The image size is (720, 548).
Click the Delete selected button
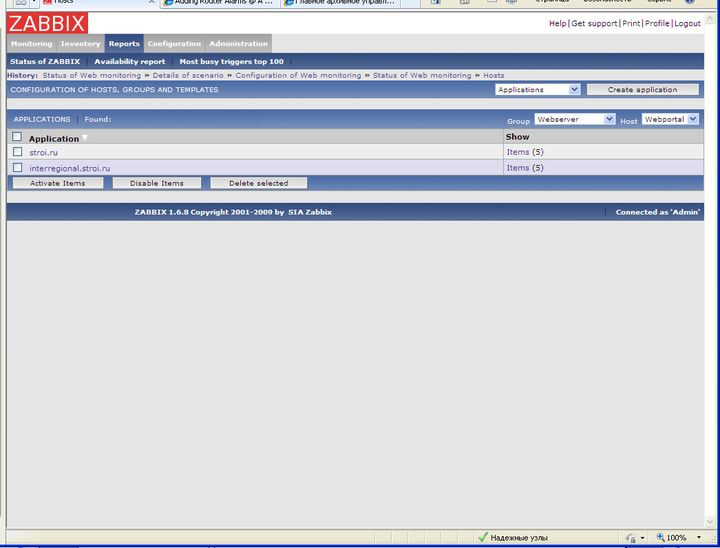pyautogui.click(x=258, y=183)
